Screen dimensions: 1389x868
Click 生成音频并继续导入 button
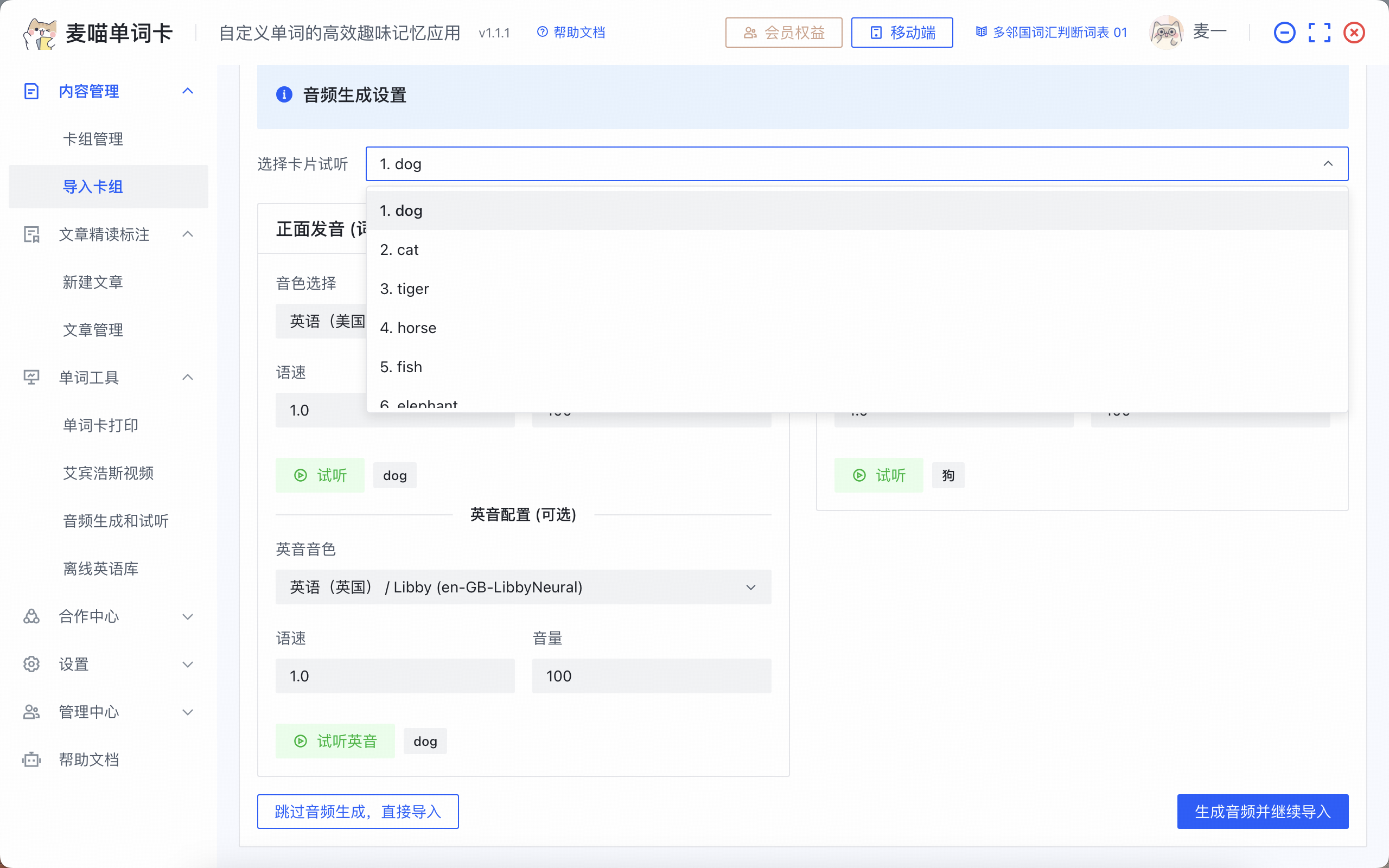pyautogui.click(x=1262, y=811)
